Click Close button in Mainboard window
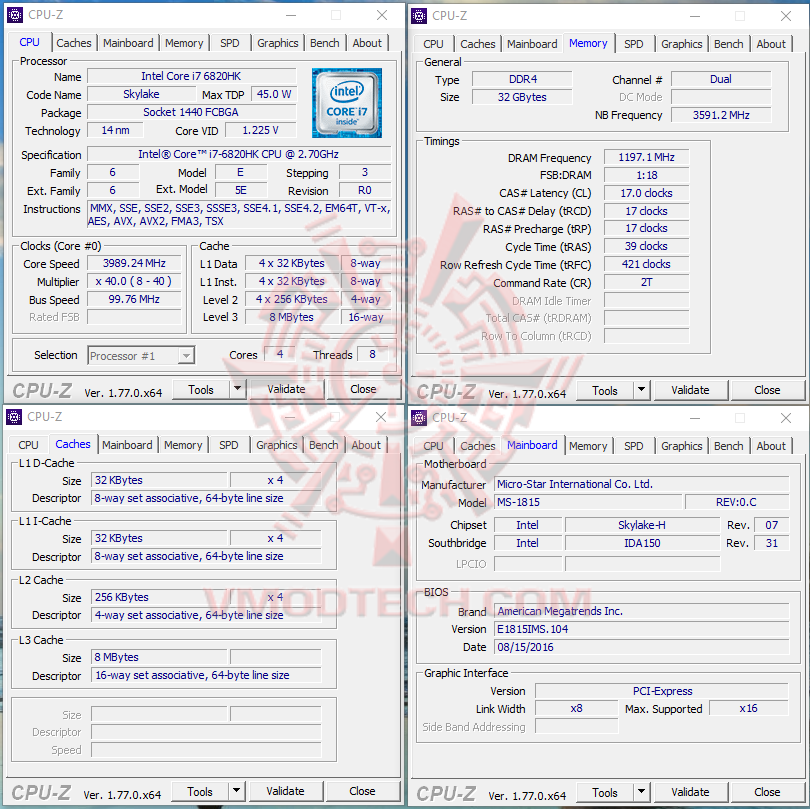The image size is (810, 809). (767, 792)
